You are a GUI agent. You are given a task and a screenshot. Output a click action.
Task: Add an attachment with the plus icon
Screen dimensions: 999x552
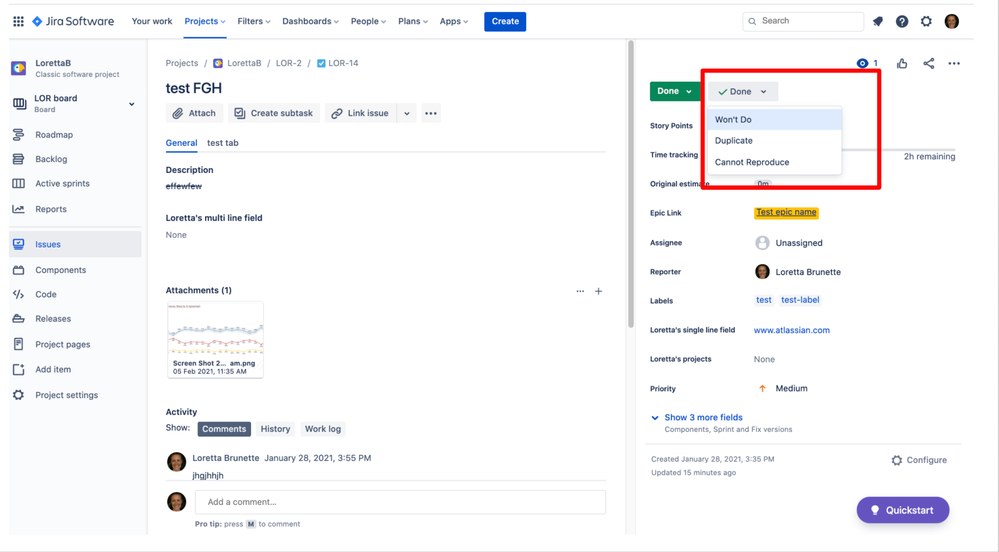598,291
